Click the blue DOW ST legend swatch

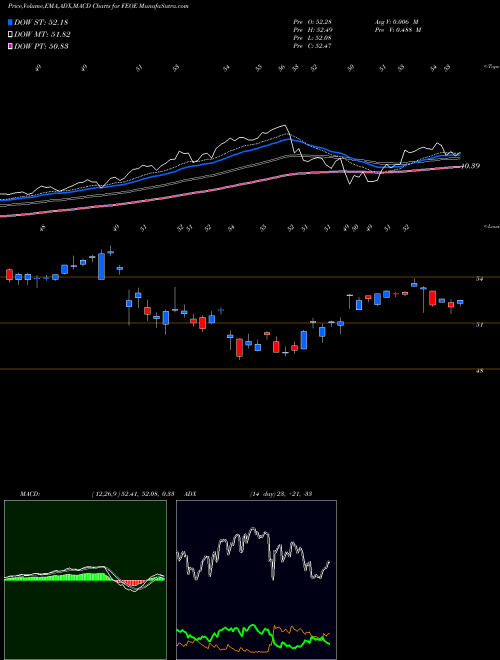click(10, 22)
